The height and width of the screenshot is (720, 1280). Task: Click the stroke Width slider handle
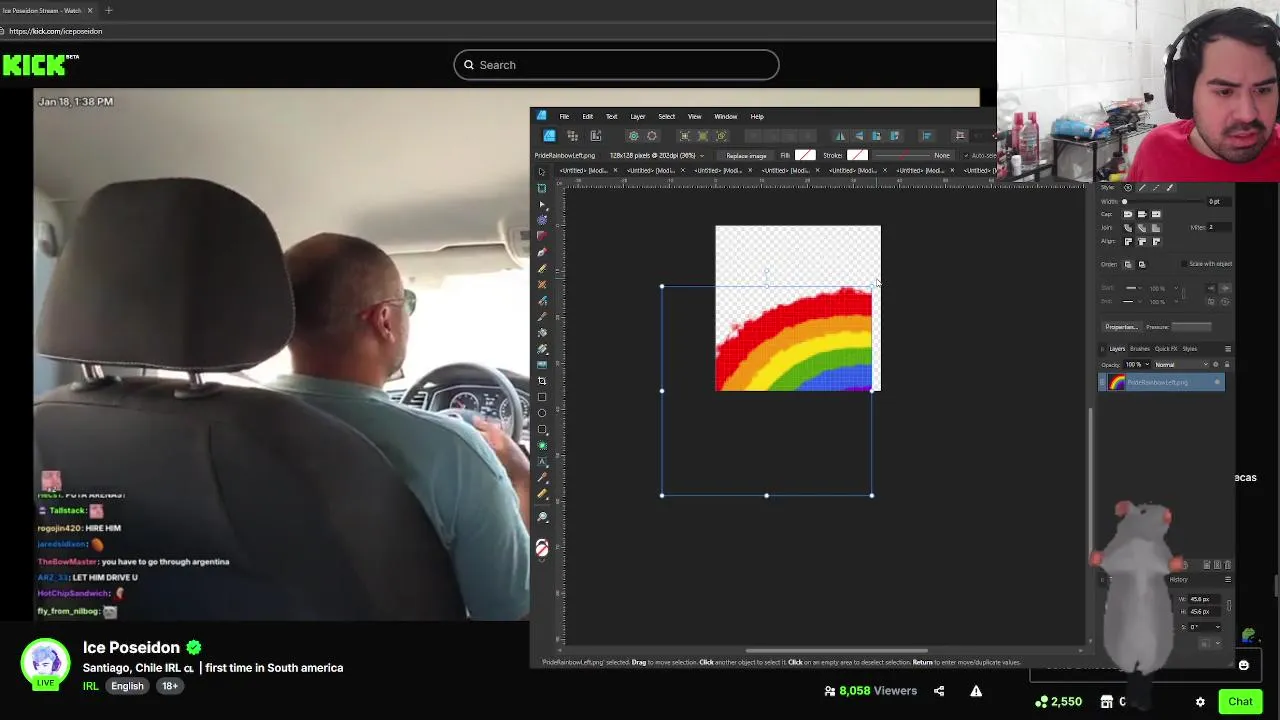pyautogui.click(x=1124, y=201)
